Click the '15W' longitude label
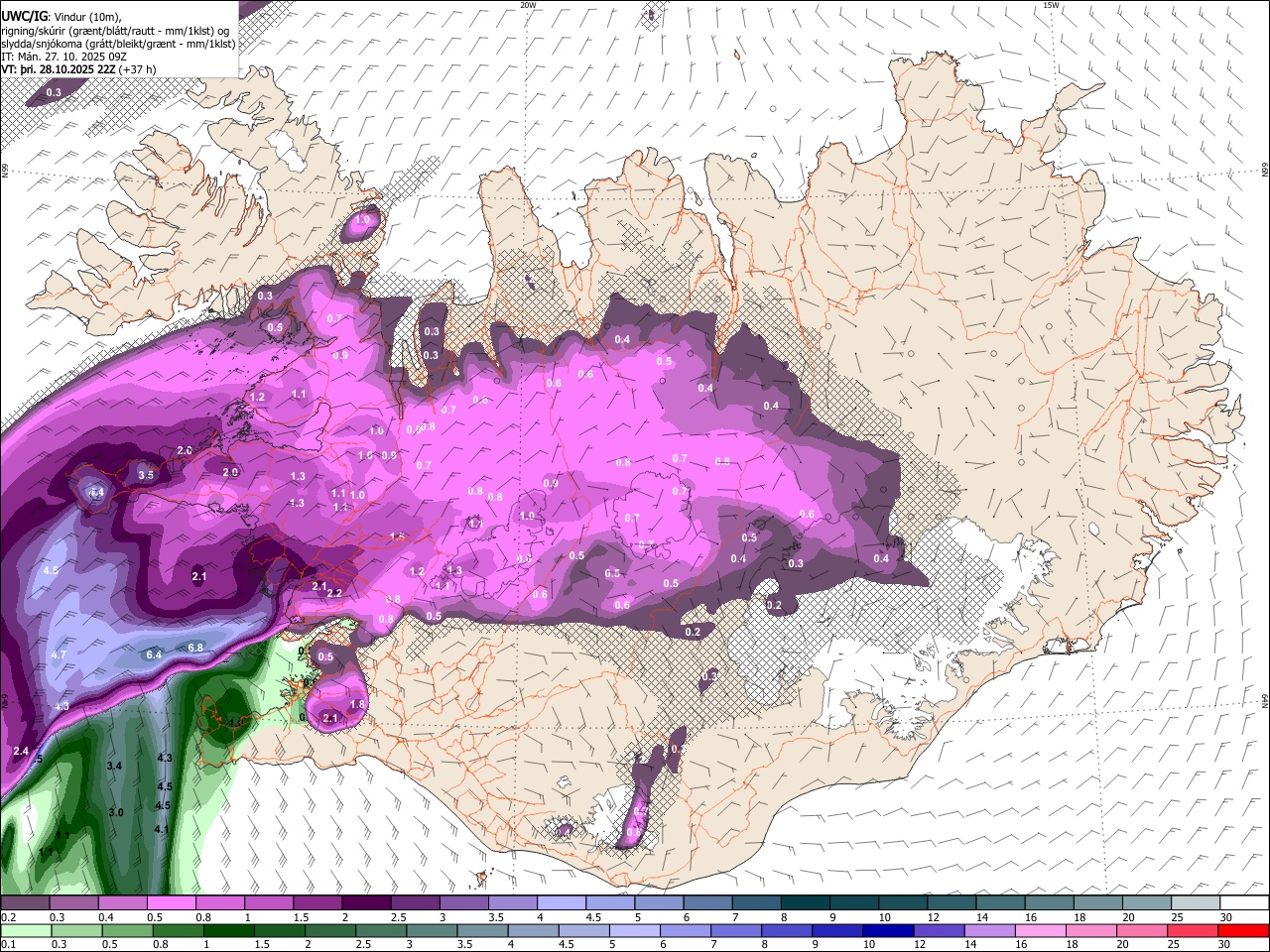 [1051, 5]
